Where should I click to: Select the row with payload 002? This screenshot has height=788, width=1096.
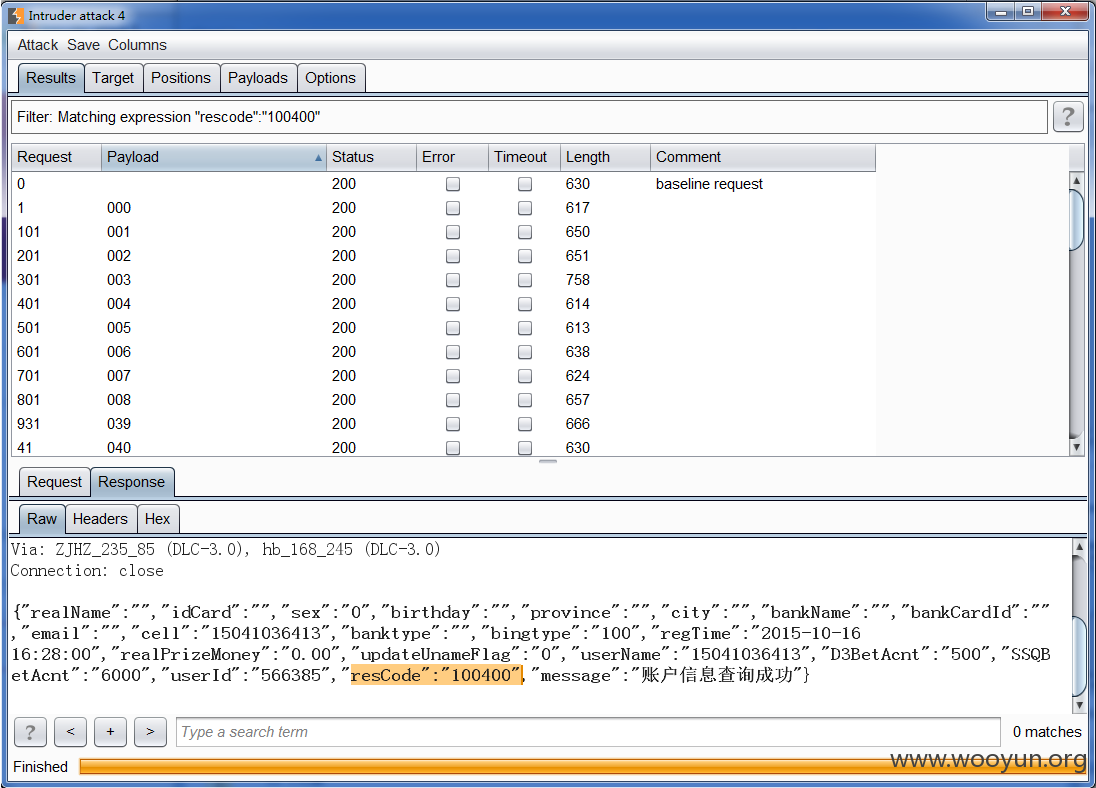pyautogui.click(x=443, y=256)
